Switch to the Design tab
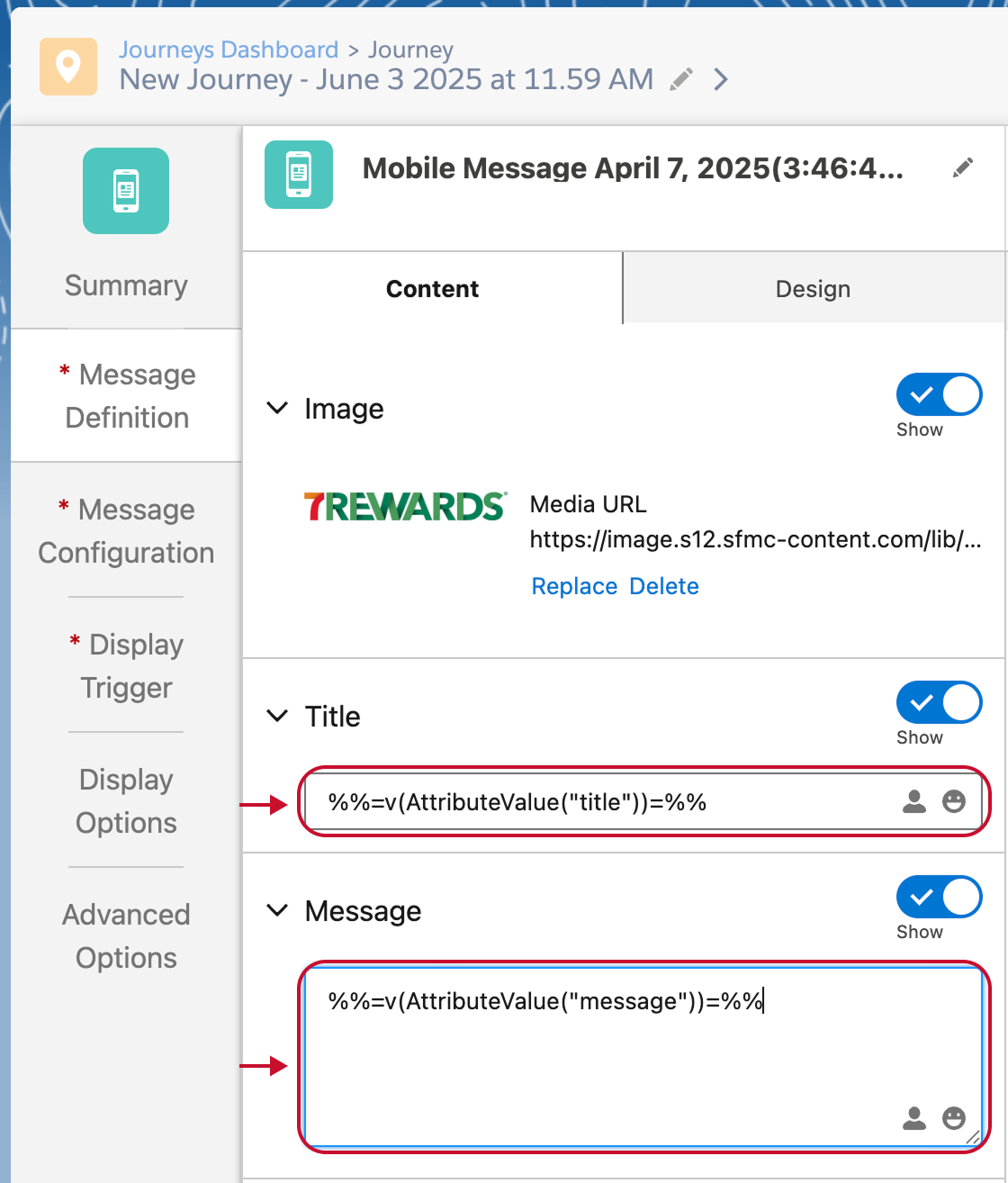Viewport: 1008px width, 1183px height. (813, 289)
